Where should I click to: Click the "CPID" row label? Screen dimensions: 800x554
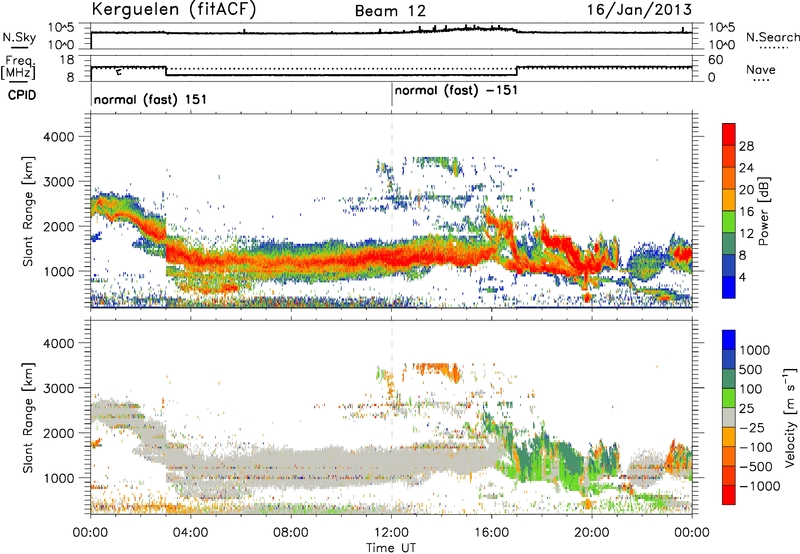click(22, 95)
